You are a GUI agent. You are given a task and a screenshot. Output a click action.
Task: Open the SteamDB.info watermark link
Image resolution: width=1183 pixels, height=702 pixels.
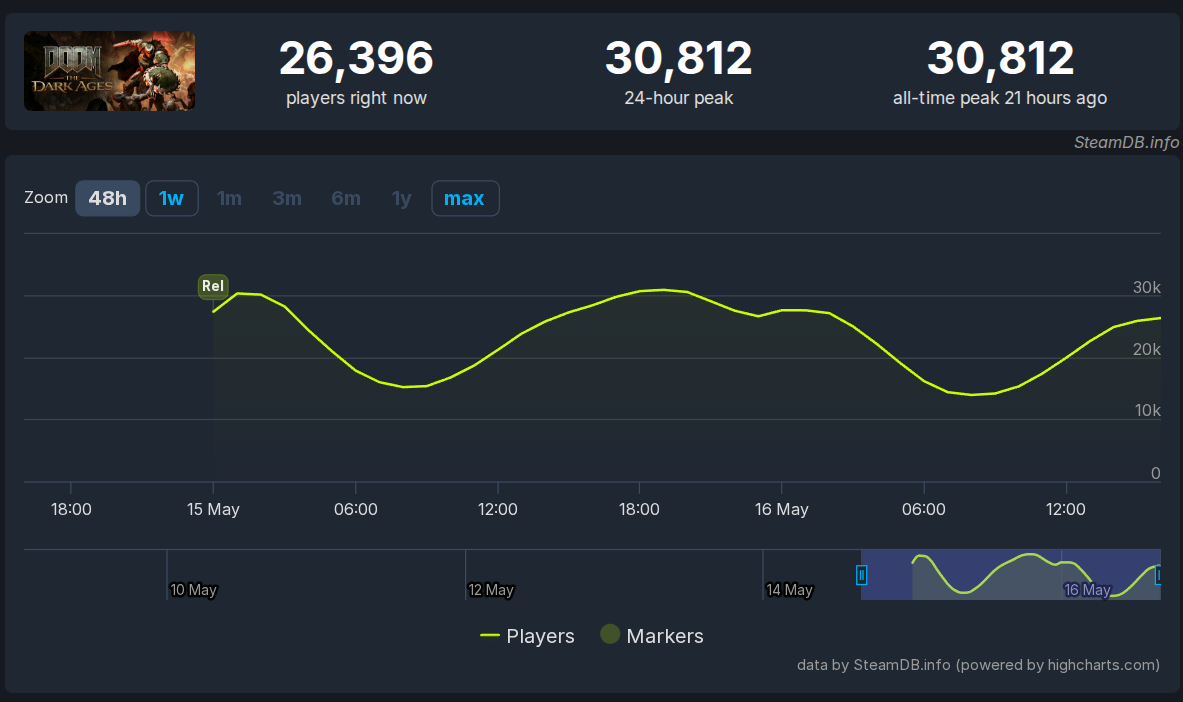[1126, 142]
